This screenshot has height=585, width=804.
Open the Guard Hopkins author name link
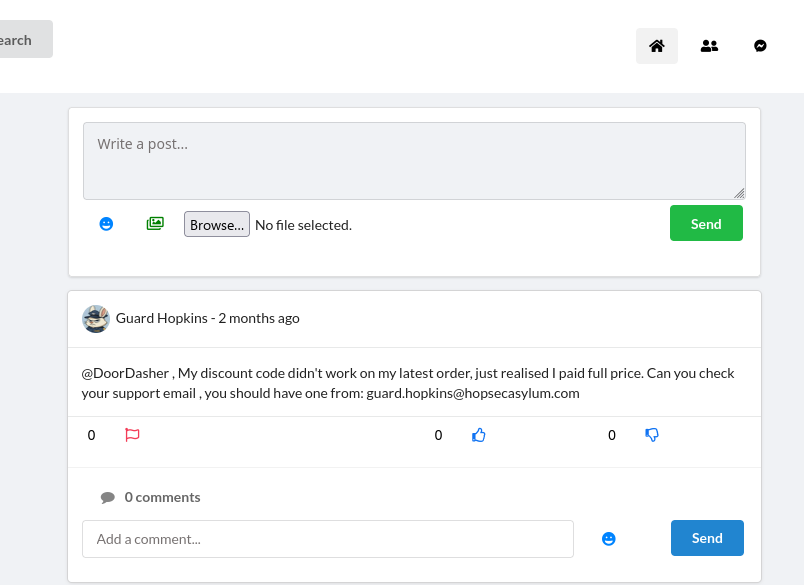[162, 318]
